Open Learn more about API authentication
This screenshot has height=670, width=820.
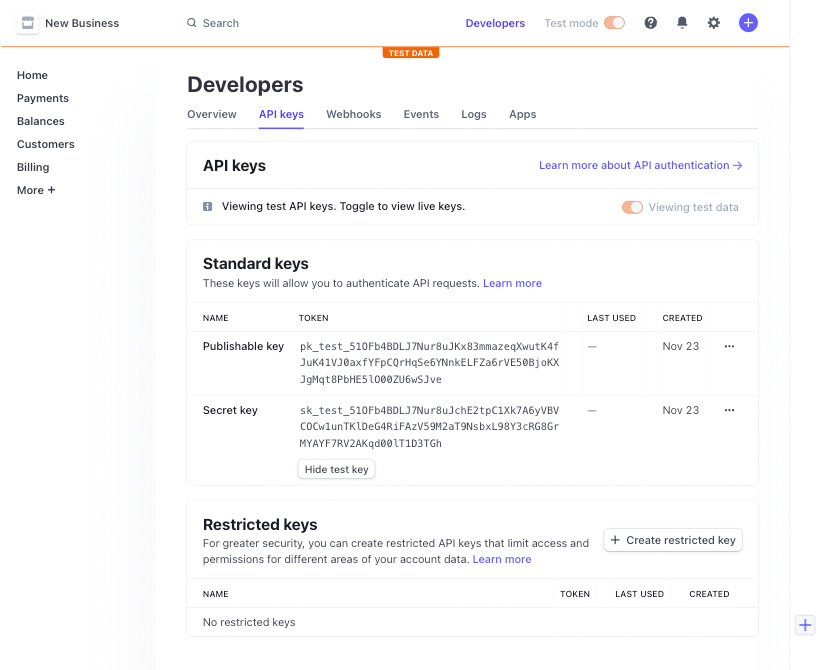[641, 165]
